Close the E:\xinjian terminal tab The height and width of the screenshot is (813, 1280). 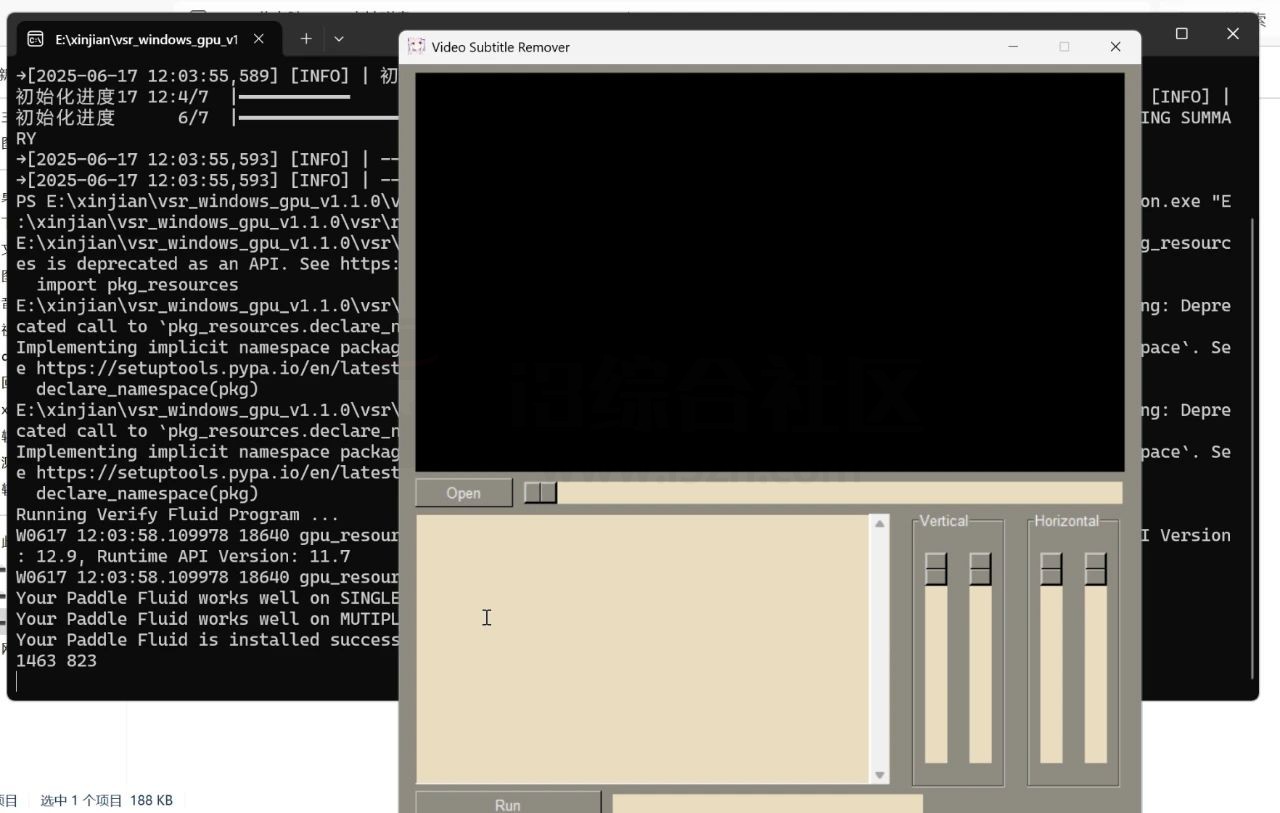[x=259, y=39]
